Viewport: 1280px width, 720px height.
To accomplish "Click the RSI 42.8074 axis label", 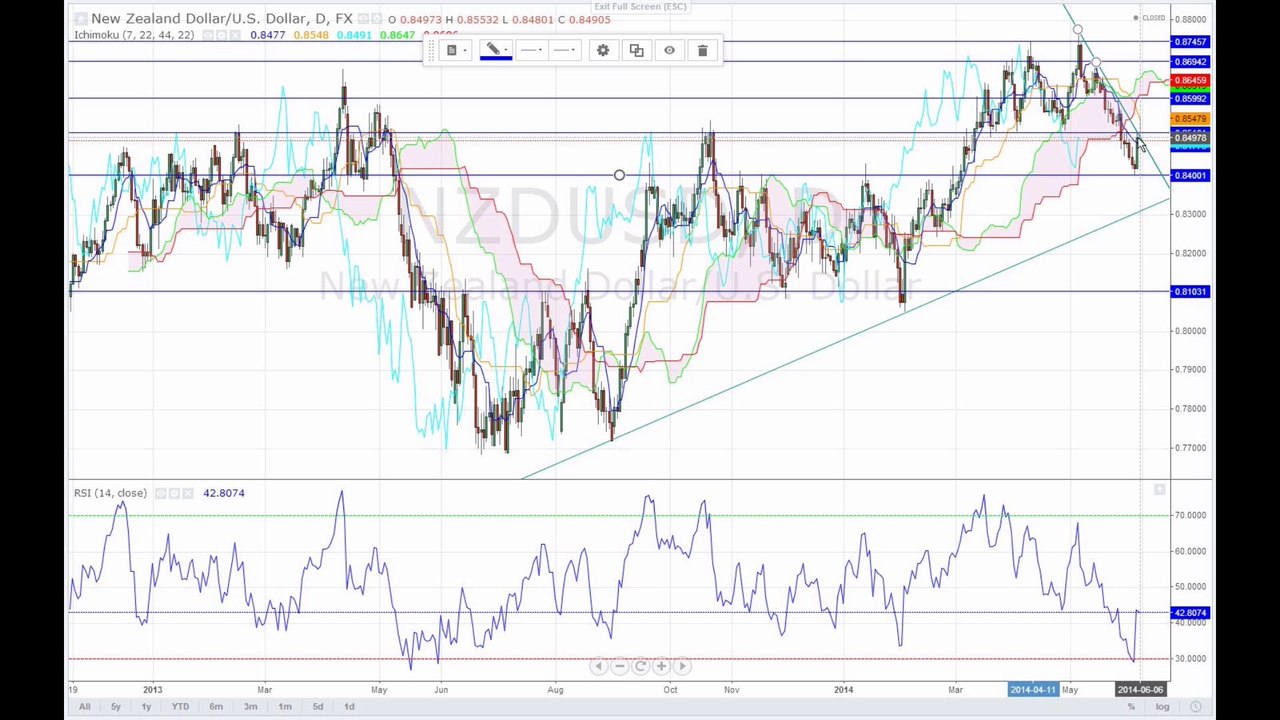I will (x=1190, y=613).
